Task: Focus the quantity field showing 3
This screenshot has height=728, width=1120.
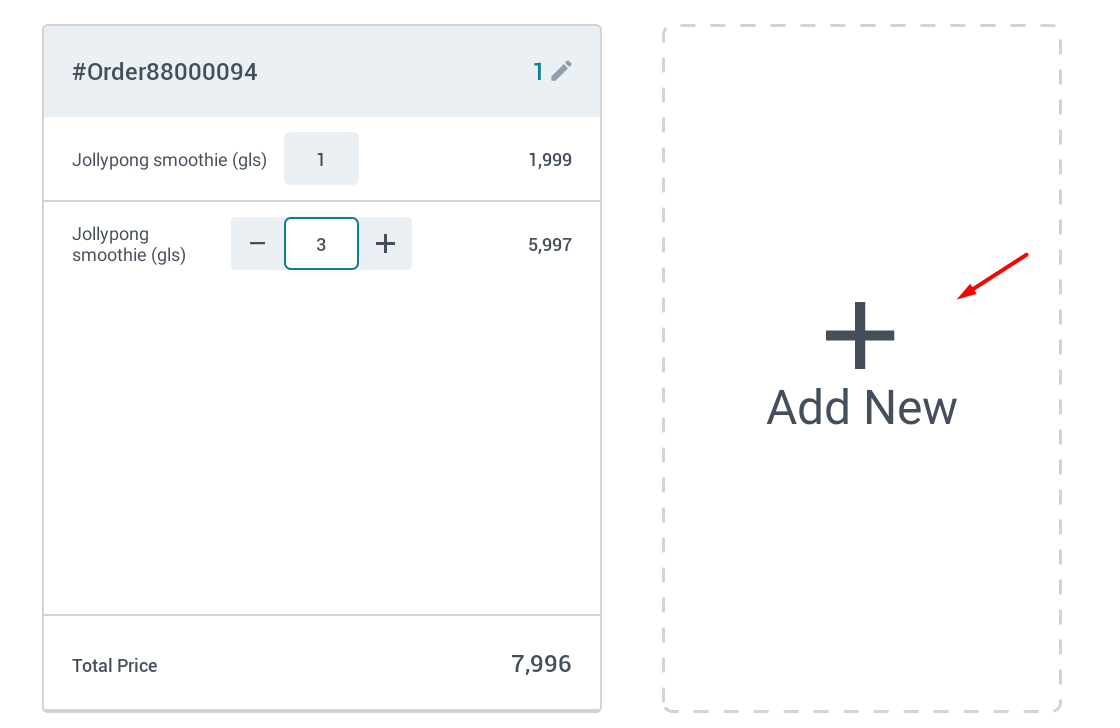Action: (321, 244)
